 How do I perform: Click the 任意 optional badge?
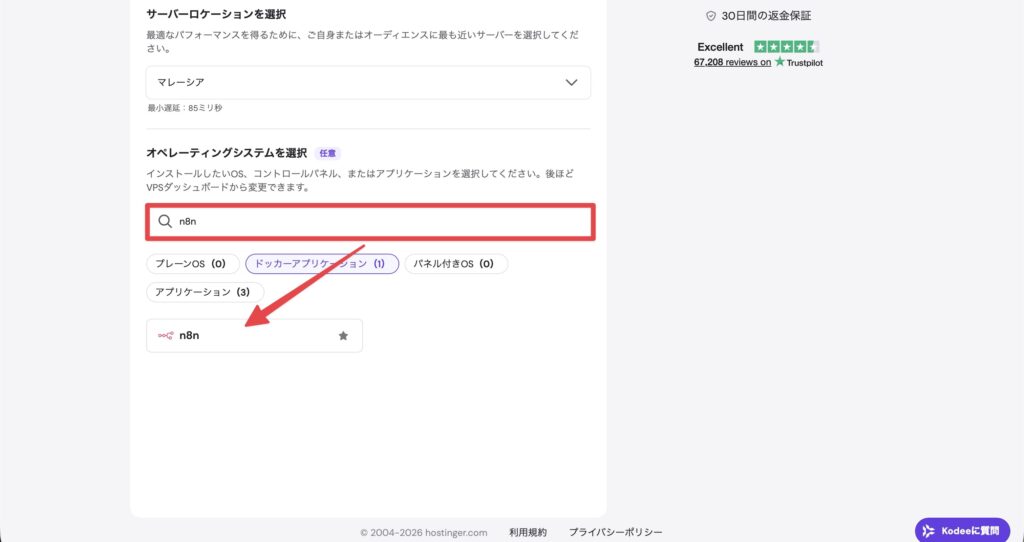coord(327,153)
